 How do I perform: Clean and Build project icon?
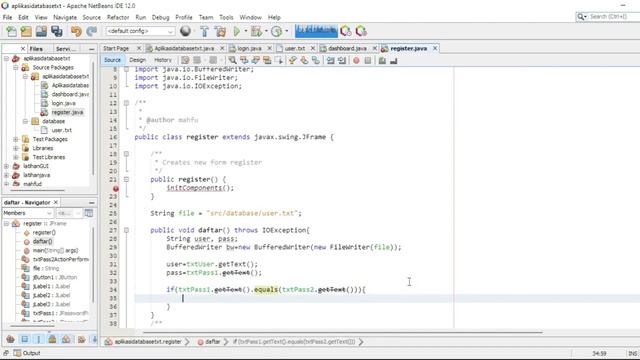pyautogui.click(x=220, y=31)
